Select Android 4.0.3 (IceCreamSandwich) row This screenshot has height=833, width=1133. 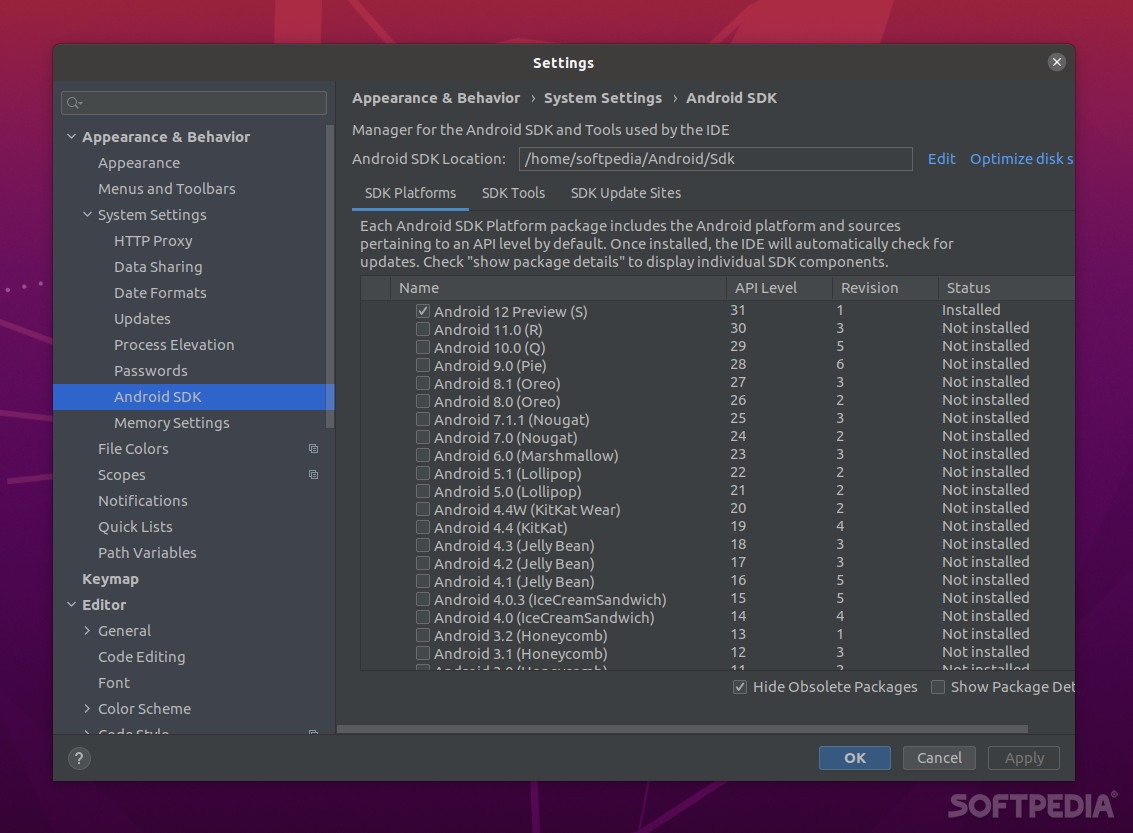tap(717, 599)
